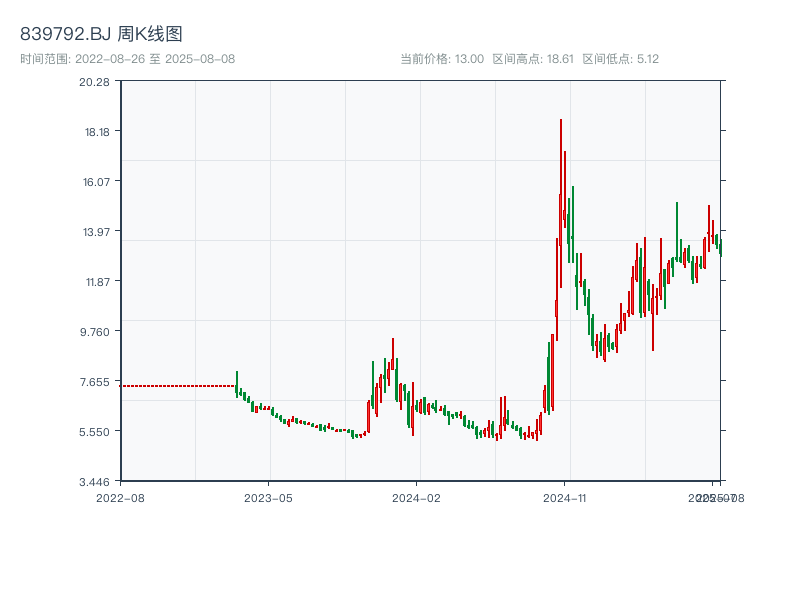Viewport: 800px width, 600px height.
Task: Click the dotted red flat price line at 7.5
Action: (x=178, y=386)
